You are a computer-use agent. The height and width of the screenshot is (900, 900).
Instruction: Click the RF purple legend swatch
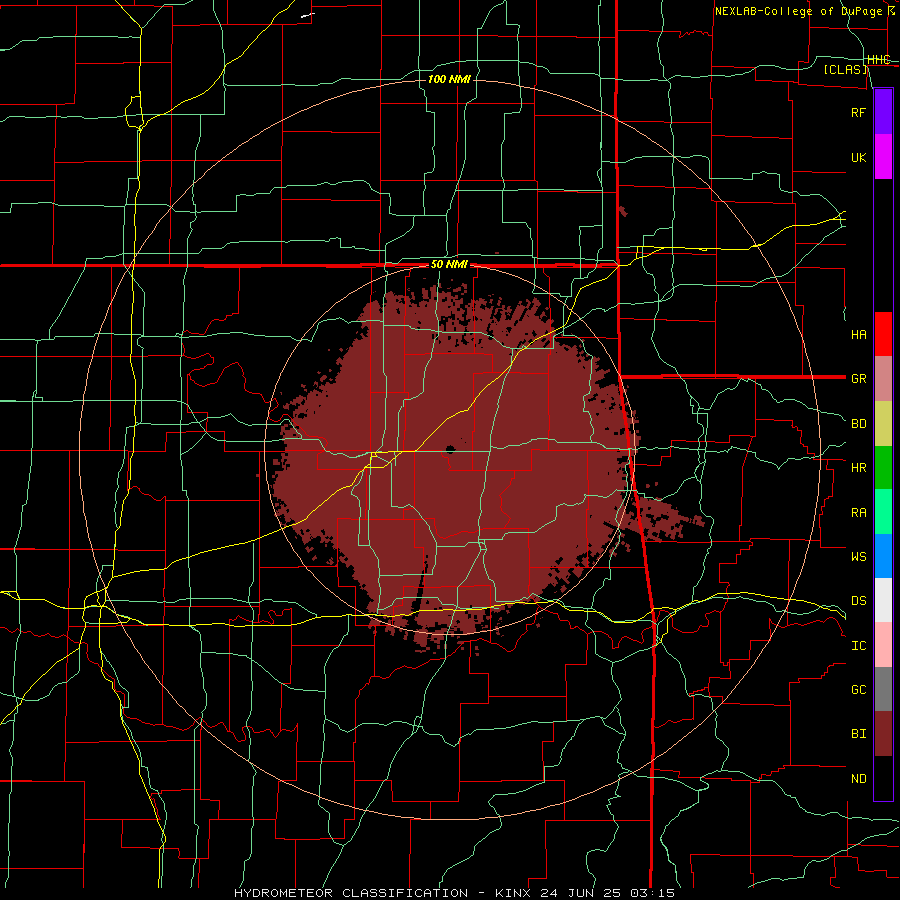pyautogui.click(x=883, y=112)
